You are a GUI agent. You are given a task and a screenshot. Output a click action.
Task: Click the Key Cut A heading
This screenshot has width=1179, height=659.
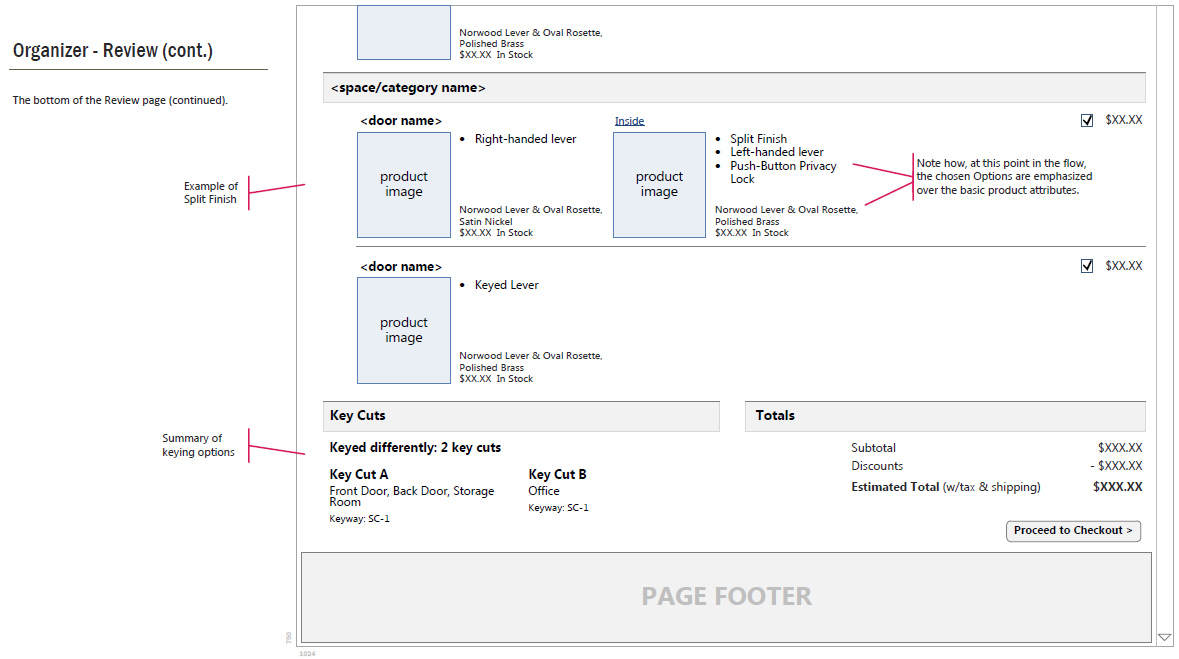click(359, 475)
